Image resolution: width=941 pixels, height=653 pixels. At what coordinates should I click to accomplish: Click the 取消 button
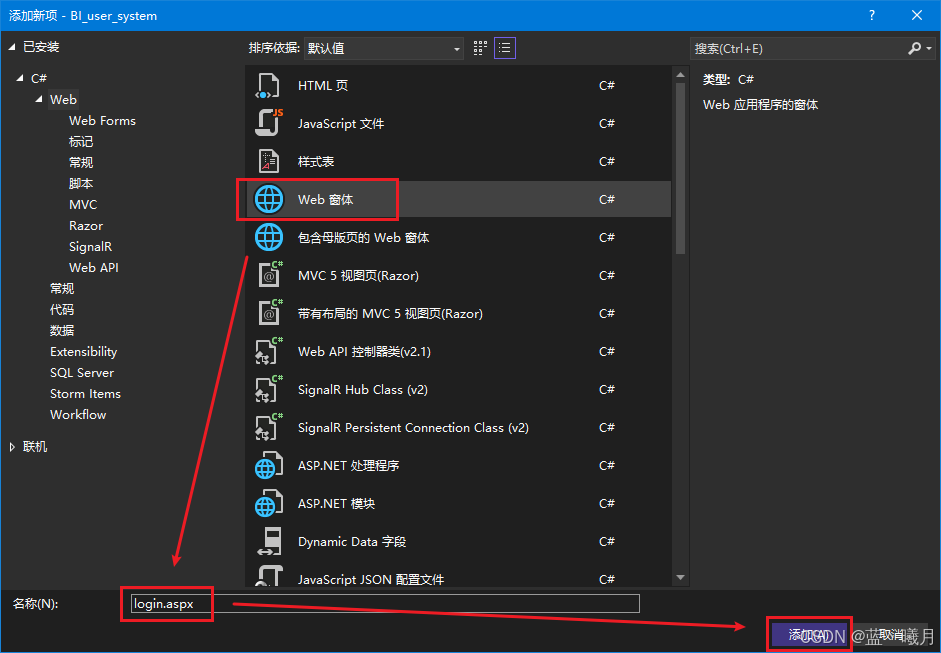tap(891, 634)
